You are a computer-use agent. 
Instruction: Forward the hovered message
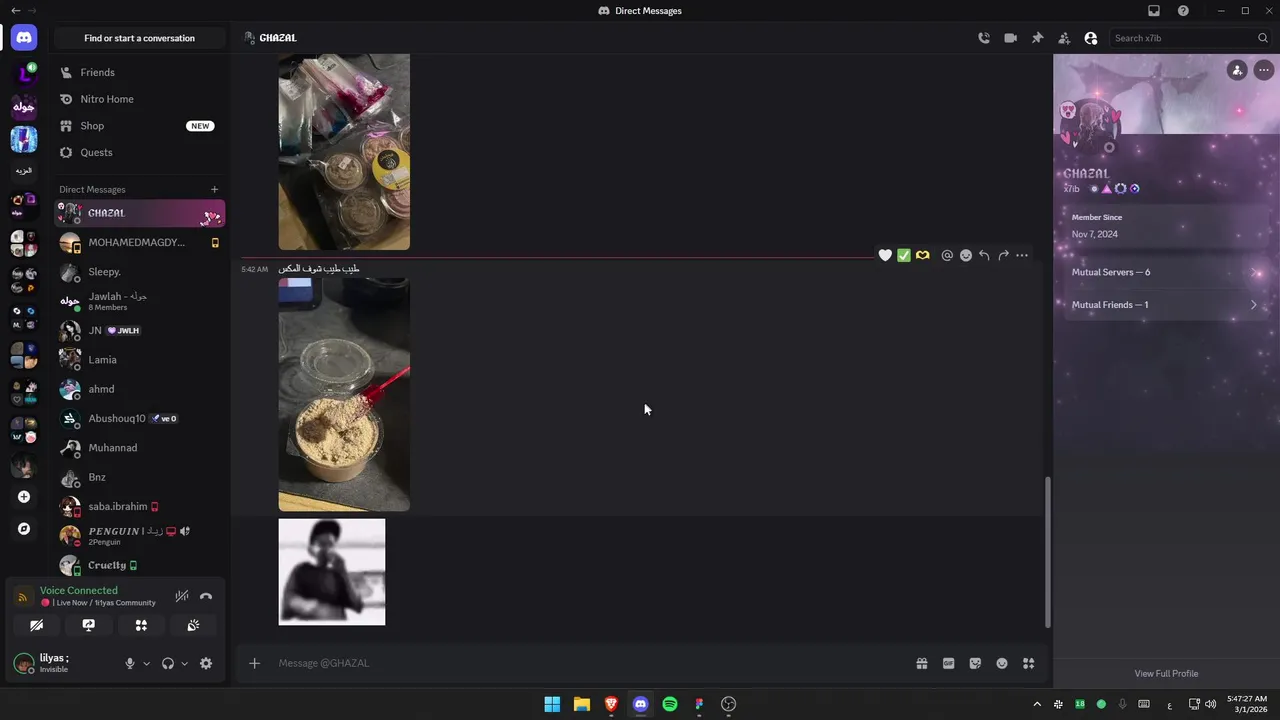[x=1003, y=256]
